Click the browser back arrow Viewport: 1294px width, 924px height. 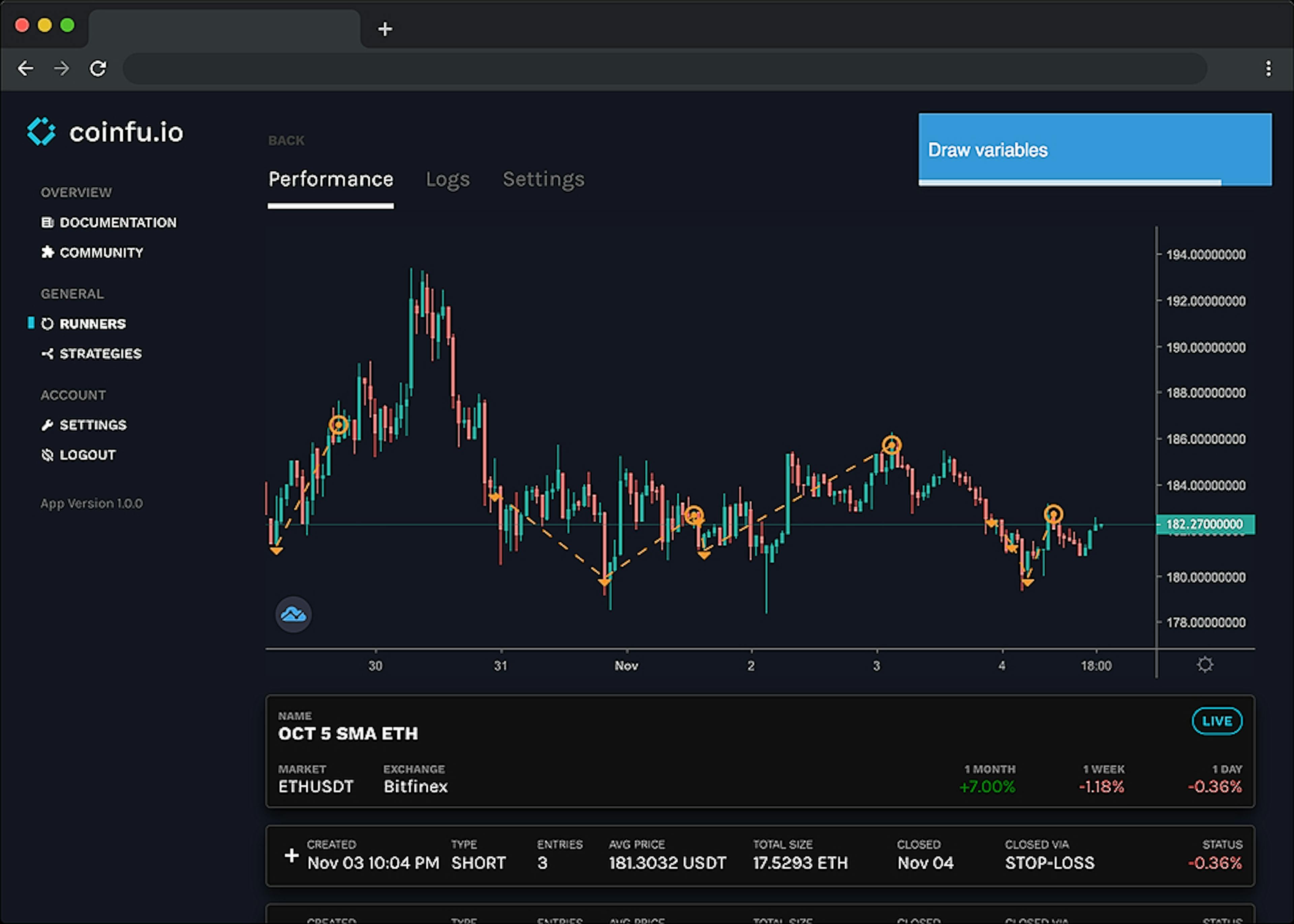coord(26,68)
